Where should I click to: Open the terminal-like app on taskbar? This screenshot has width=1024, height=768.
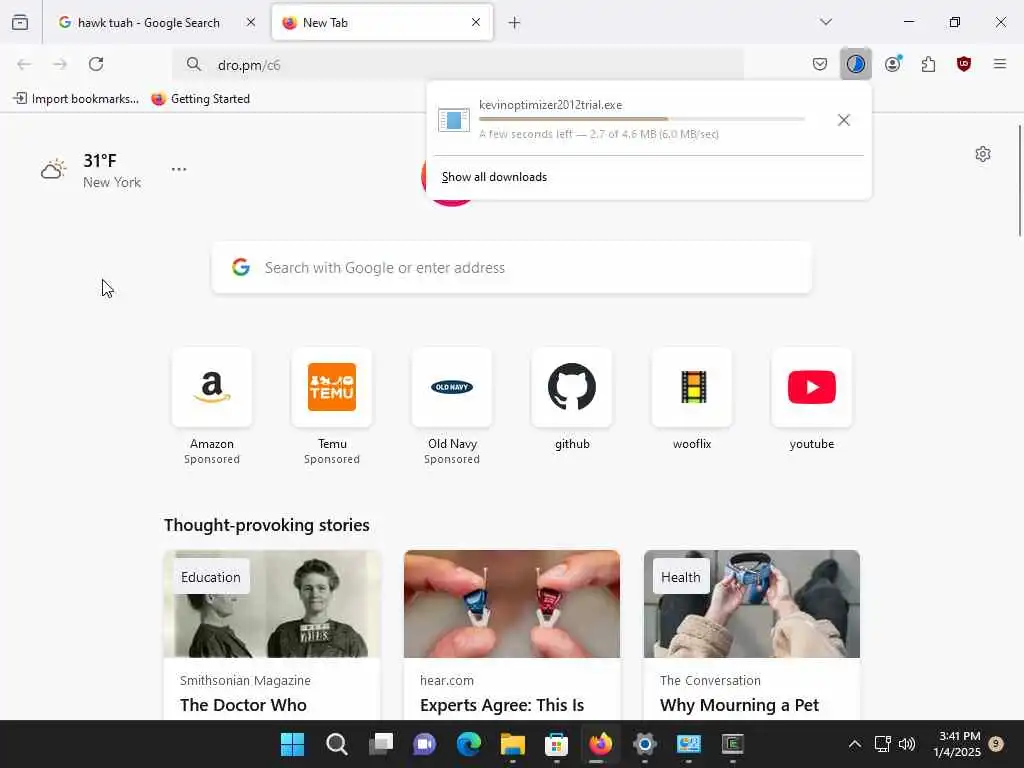[x=733, y=744]
